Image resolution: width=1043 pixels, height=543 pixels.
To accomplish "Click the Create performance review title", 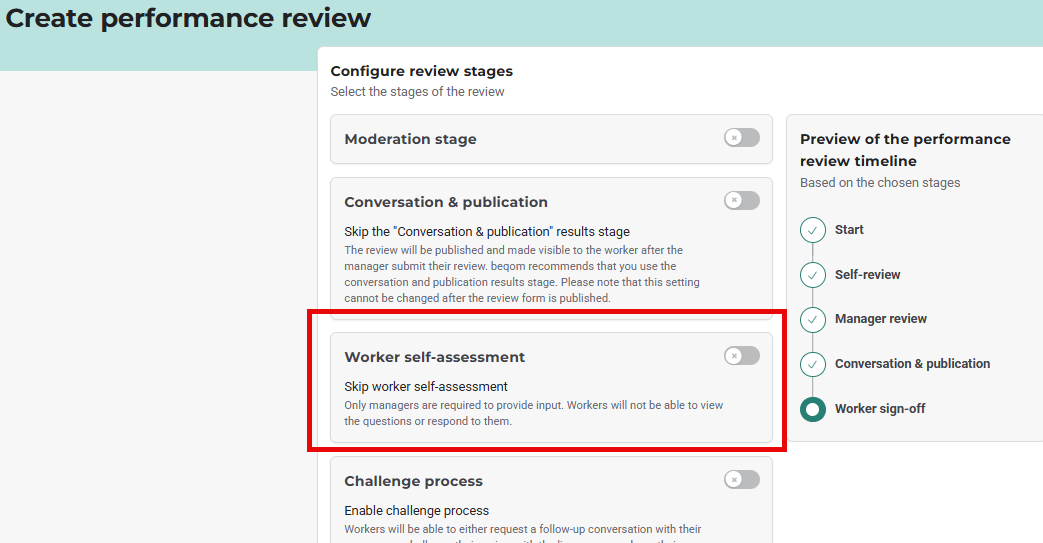I will click(189, 18).
